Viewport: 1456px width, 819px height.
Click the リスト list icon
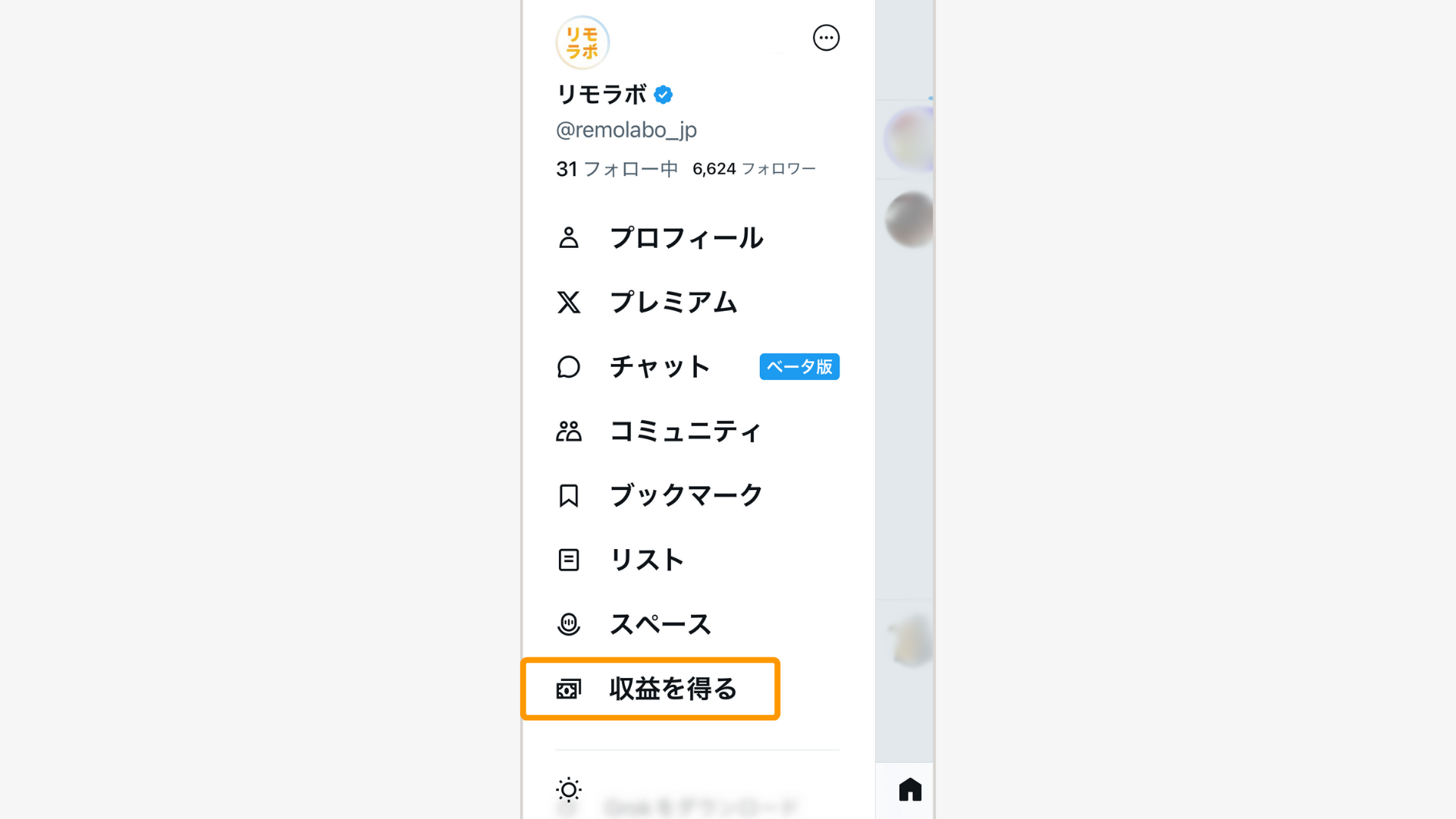click(x=569, y=560)
